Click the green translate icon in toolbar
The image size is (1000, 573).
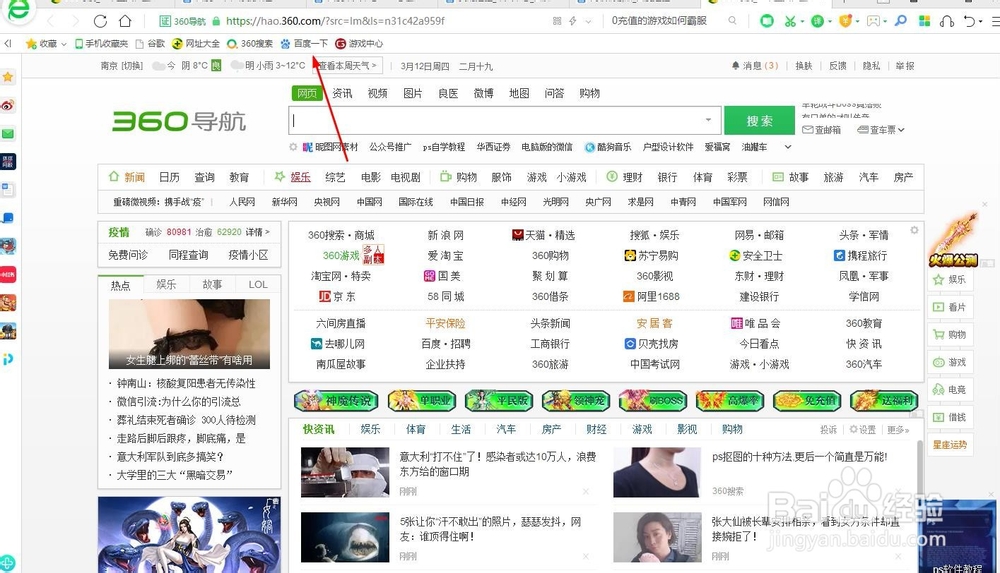[817, 21]
